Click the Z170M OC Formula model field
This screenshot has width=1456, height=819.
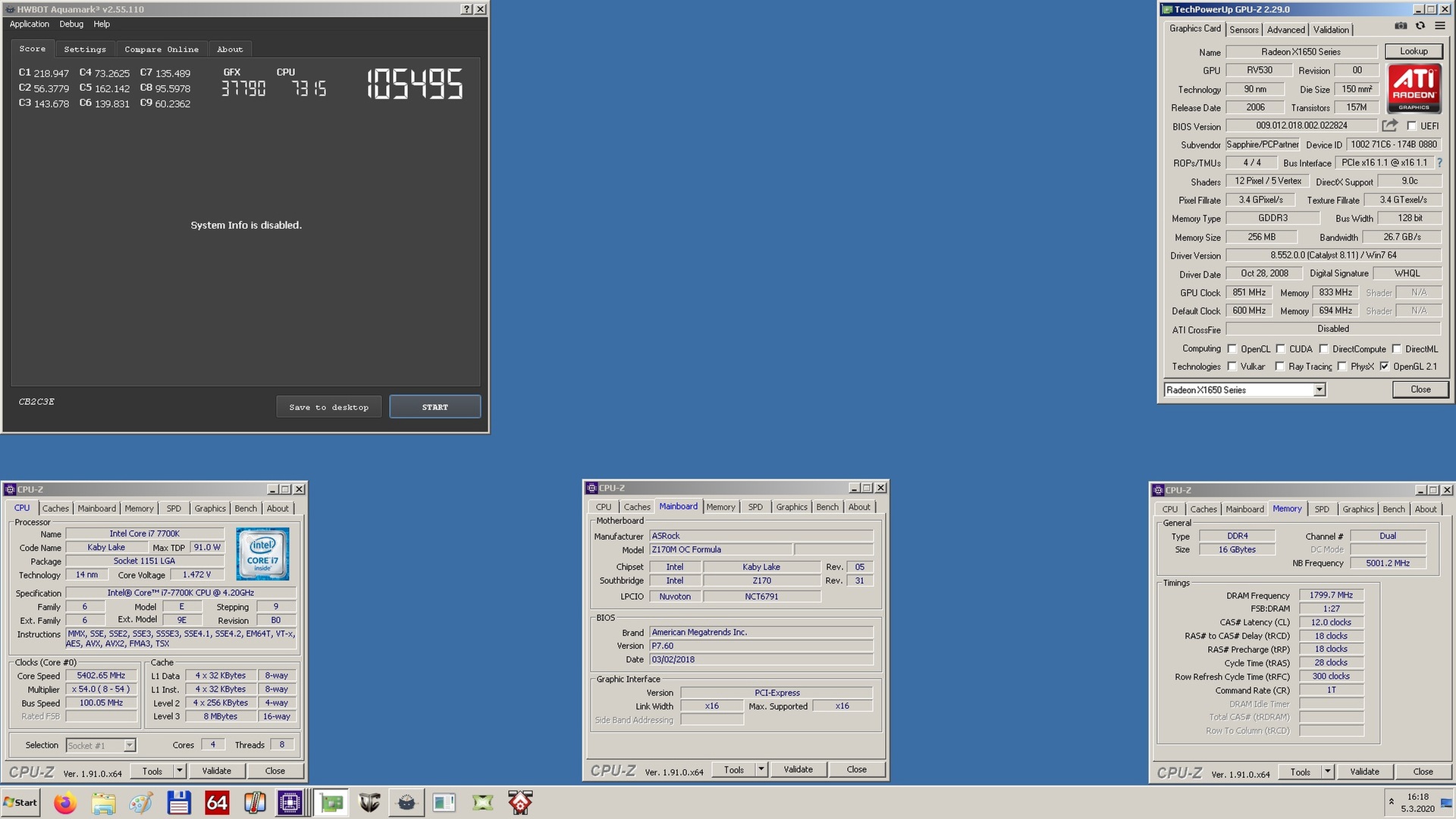point(720,549)
